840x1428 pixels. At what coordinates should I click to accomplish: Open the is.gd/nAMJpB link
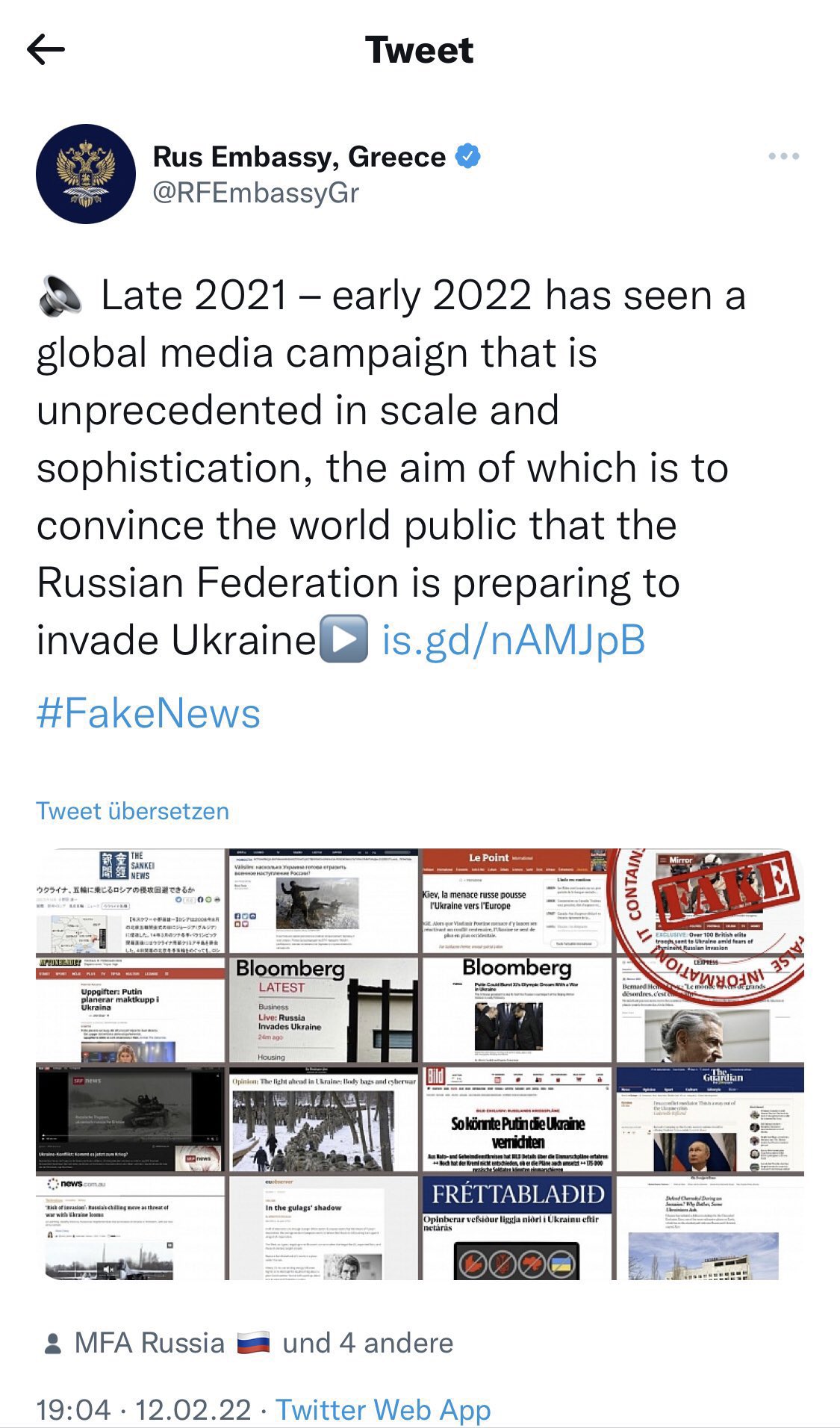click(x=514, y=640)
